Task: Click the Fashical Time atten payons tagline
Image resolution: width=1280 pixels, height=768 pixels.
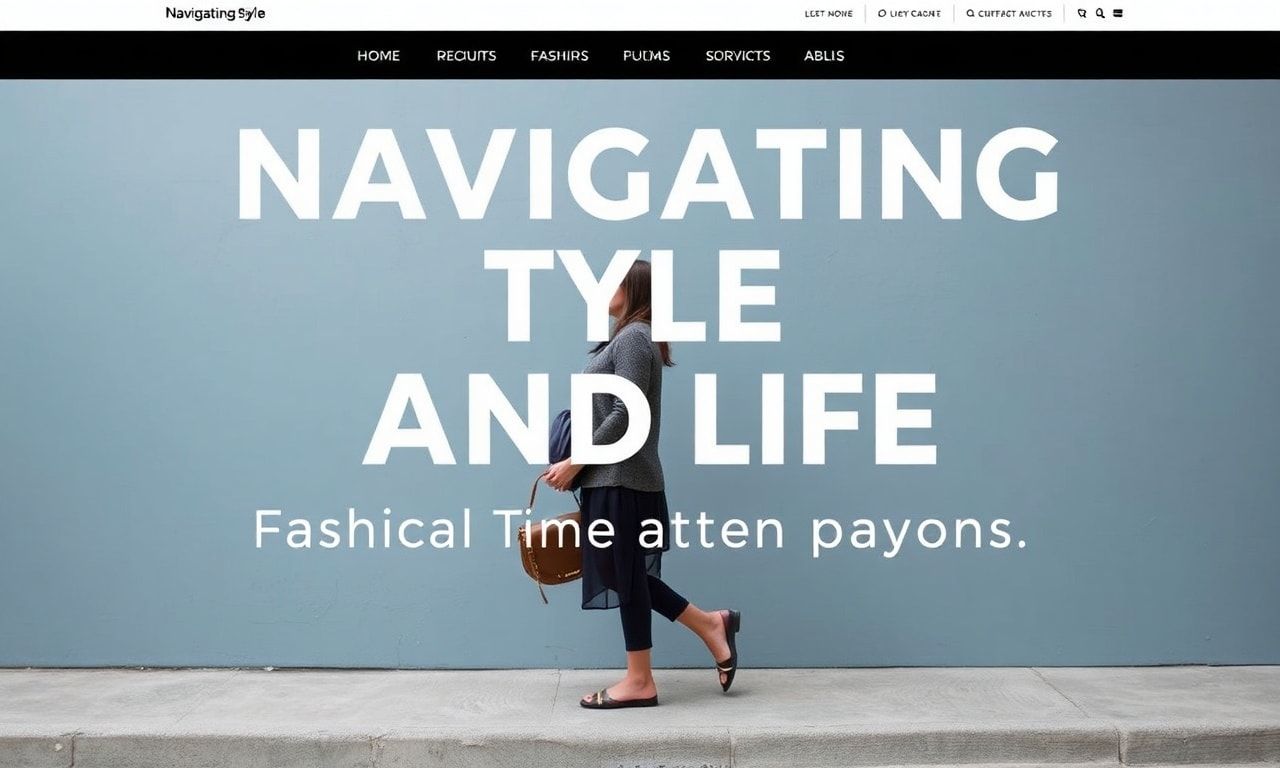Action: point(640,530)
